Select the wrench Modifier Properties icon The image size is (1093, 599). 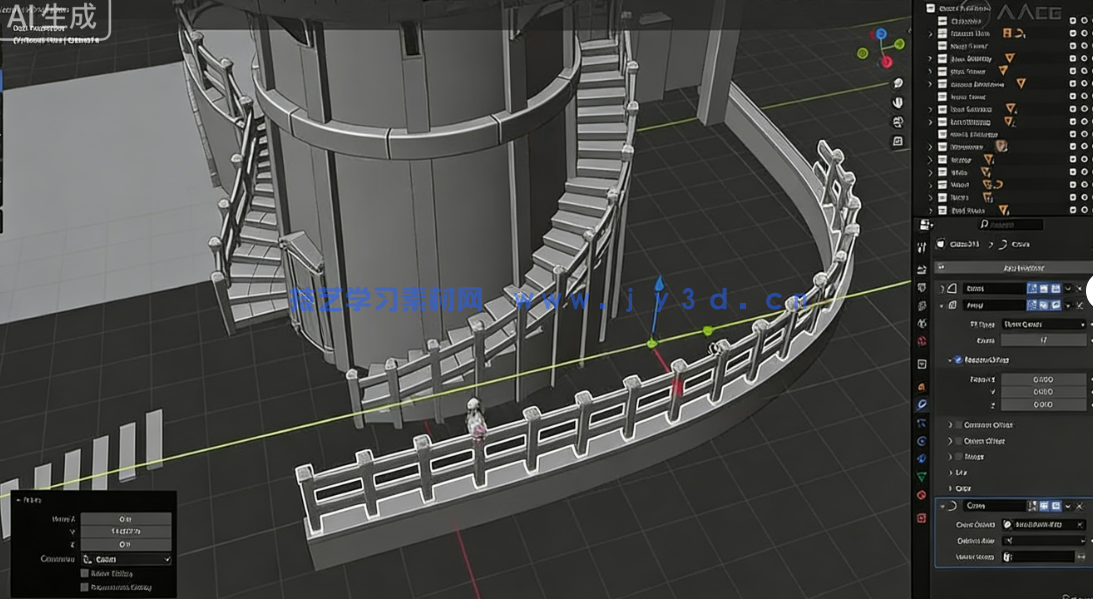922,403
